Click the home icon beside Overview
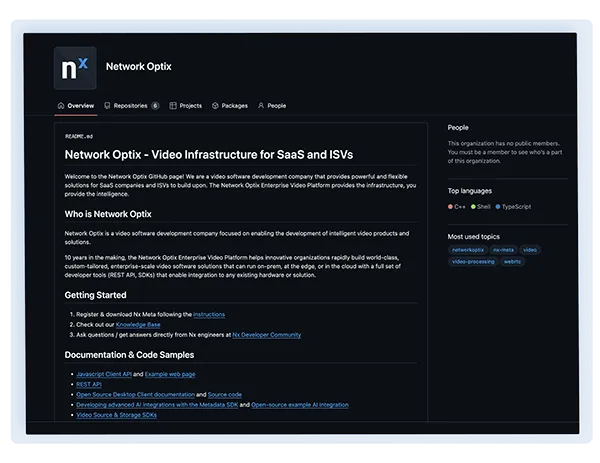This screenshot has height=463, width=600. 61,105
